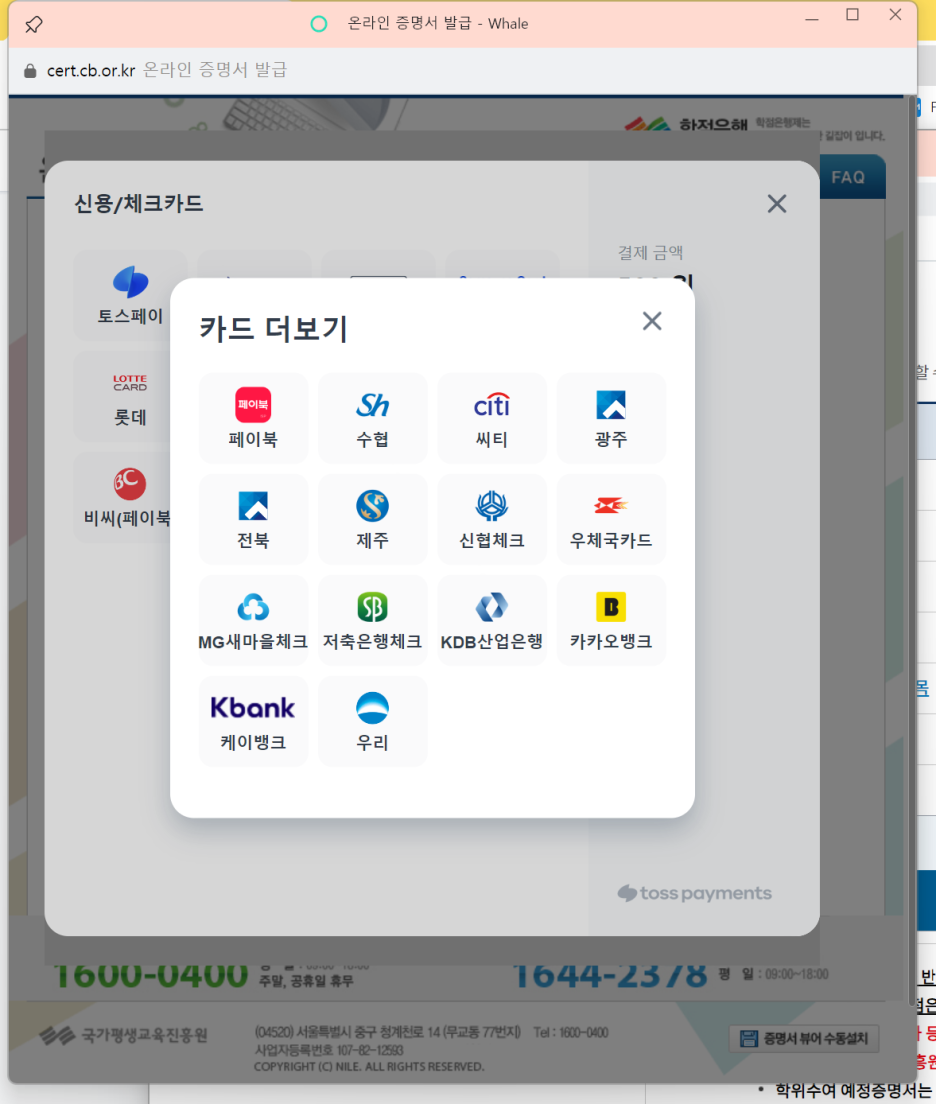Click the 신용/체크카드 title text

[x=139, y=203]
